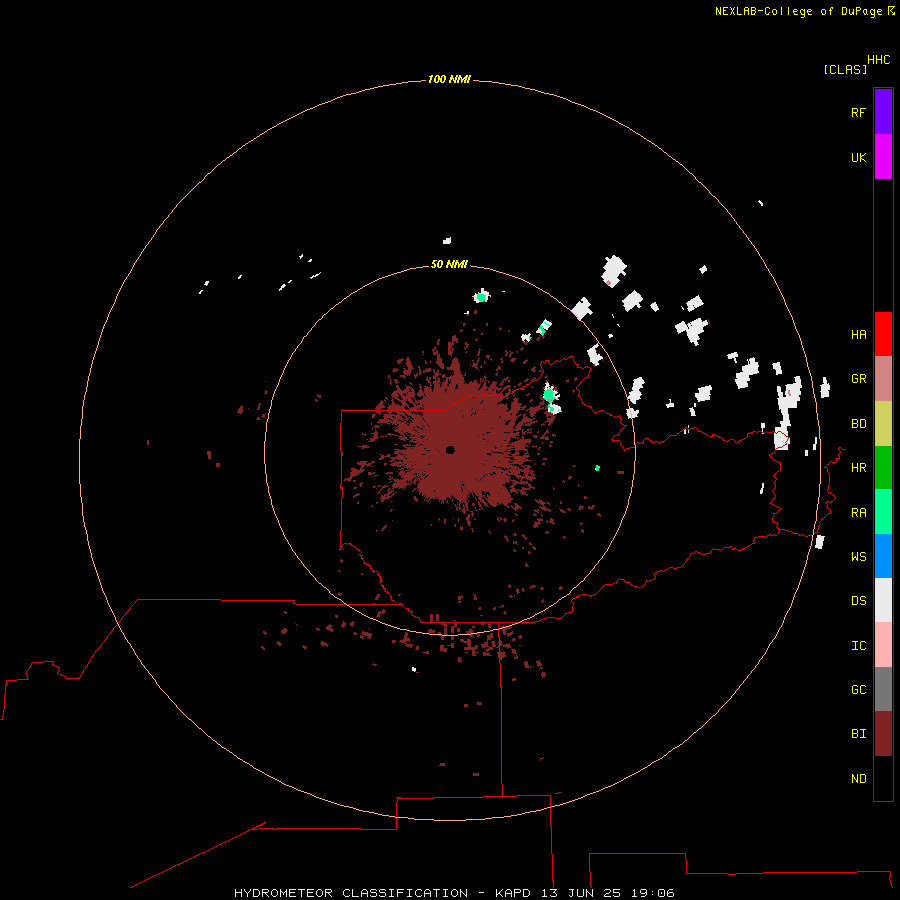Viewport: 900px width, 900px height.
Task: Click the HHC product label
Action: pyautogui.click(x=878, y=60)
